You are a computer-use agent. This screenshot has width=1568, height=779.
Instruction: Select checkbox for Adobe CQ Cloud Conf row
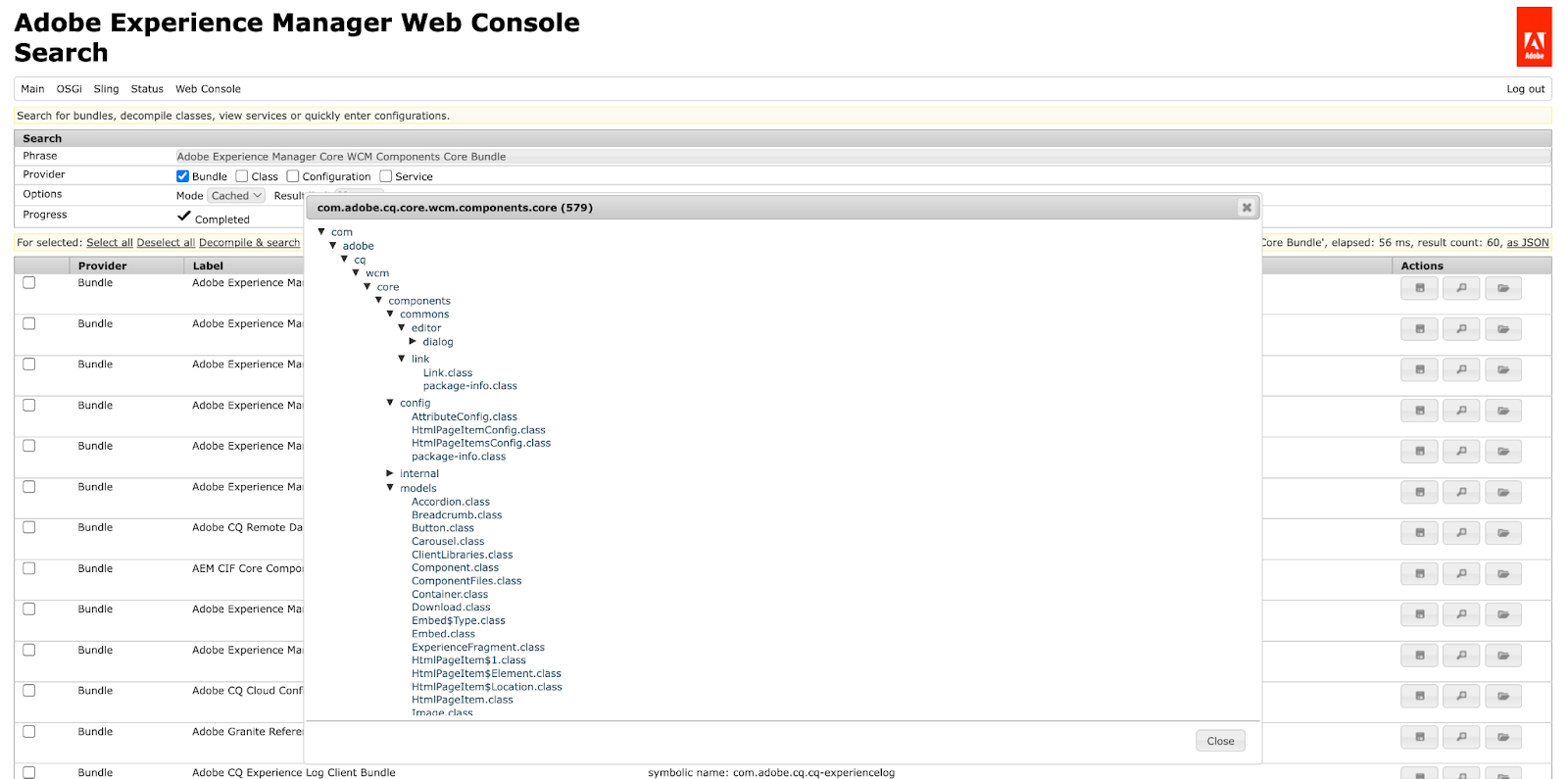[29, 691]
